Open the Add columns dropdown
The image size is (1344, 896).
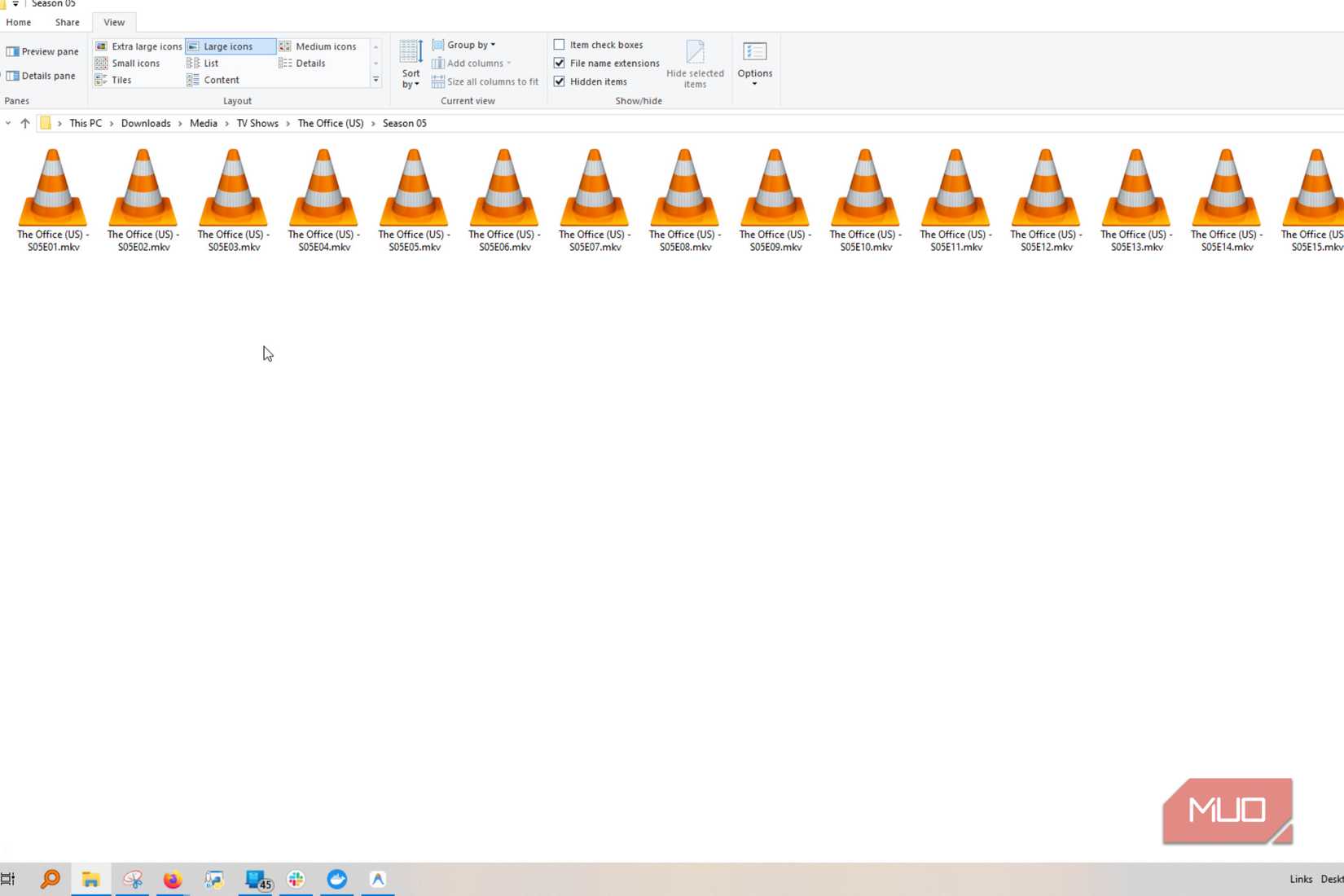472,63
